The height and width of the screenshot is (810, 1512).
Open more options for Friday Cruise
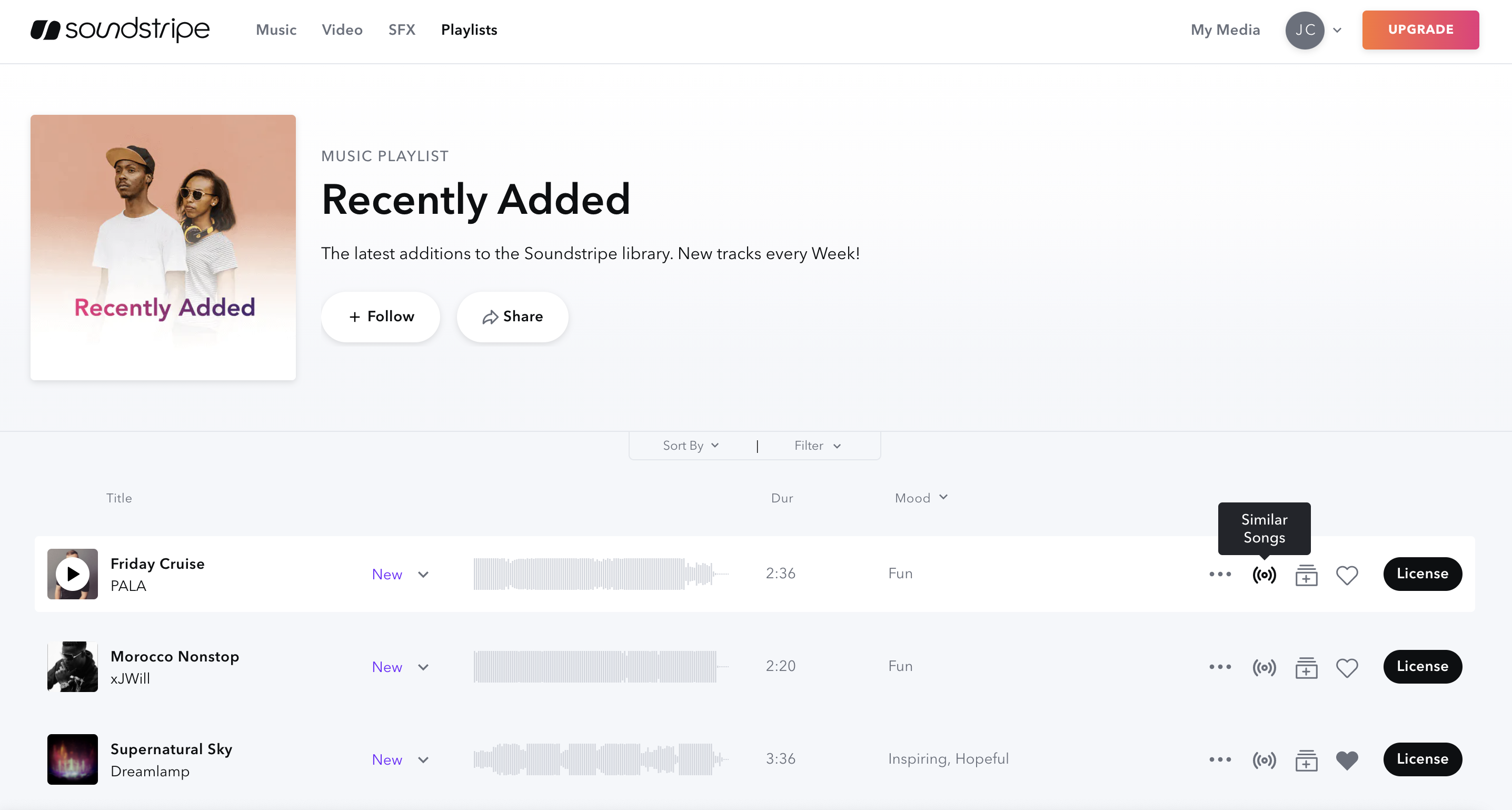(x=1220, y=574)
